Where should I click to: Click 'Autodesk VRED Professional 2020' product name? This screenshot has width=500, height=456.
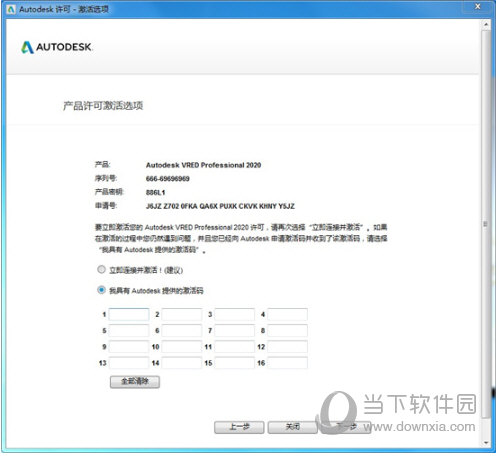pyautogui.click(x=203, y=165)
